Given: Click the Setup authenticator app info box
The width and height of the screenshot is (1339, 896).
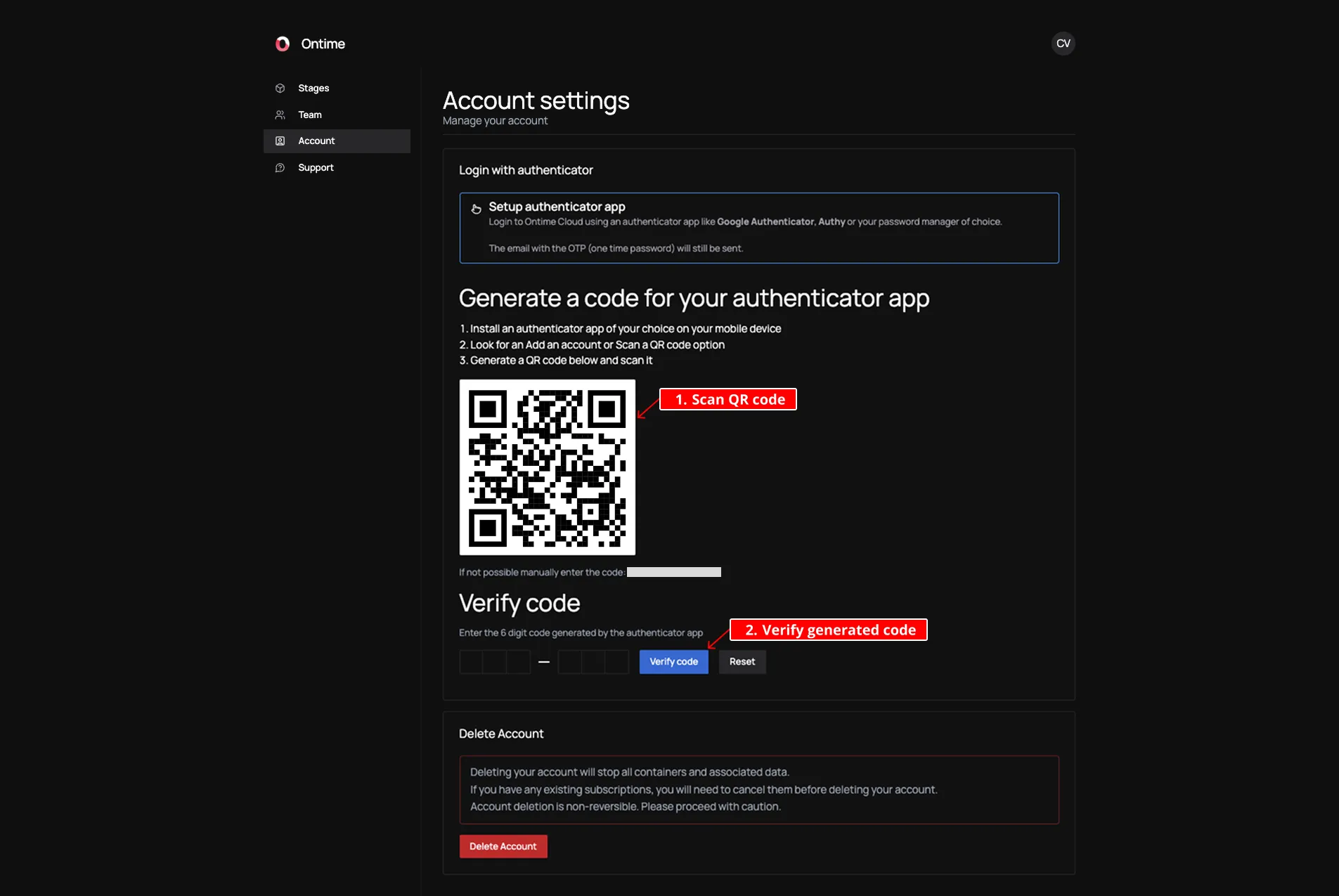Looking at the screenshot, I should [758, 228].
